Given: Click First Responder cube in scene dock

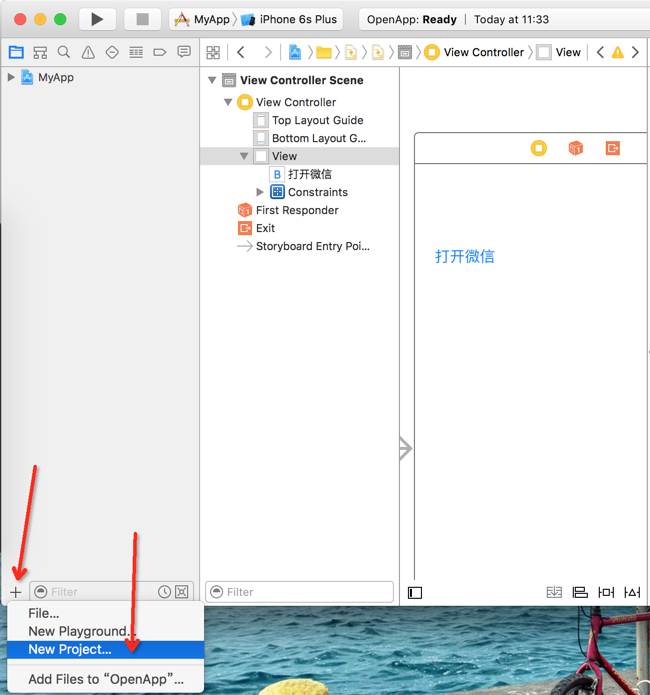Looking at the screenshot, I should [x=576, y=148].
